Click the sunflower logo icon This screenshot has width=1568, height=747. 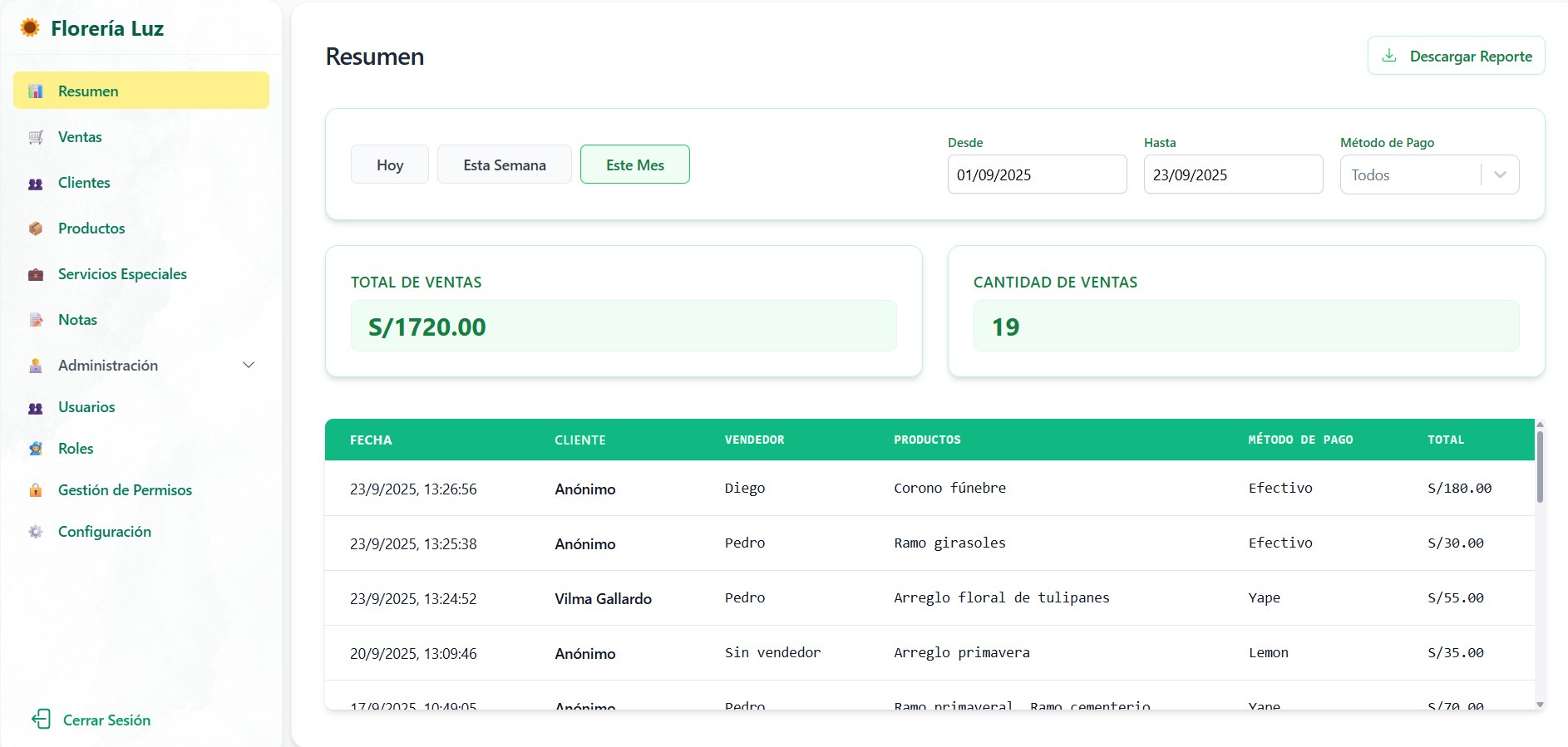(x=30, y=28)
